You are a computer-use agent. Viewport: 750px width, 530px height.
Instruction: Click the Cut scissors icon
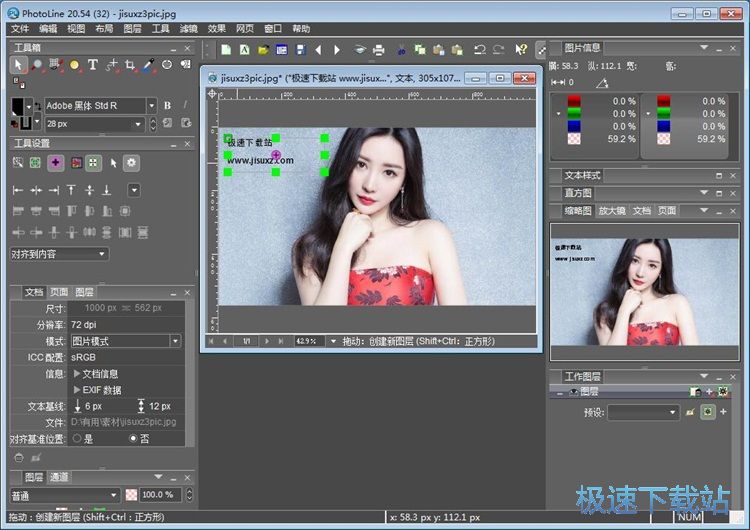pyautogui.click(x=401, y=49)
